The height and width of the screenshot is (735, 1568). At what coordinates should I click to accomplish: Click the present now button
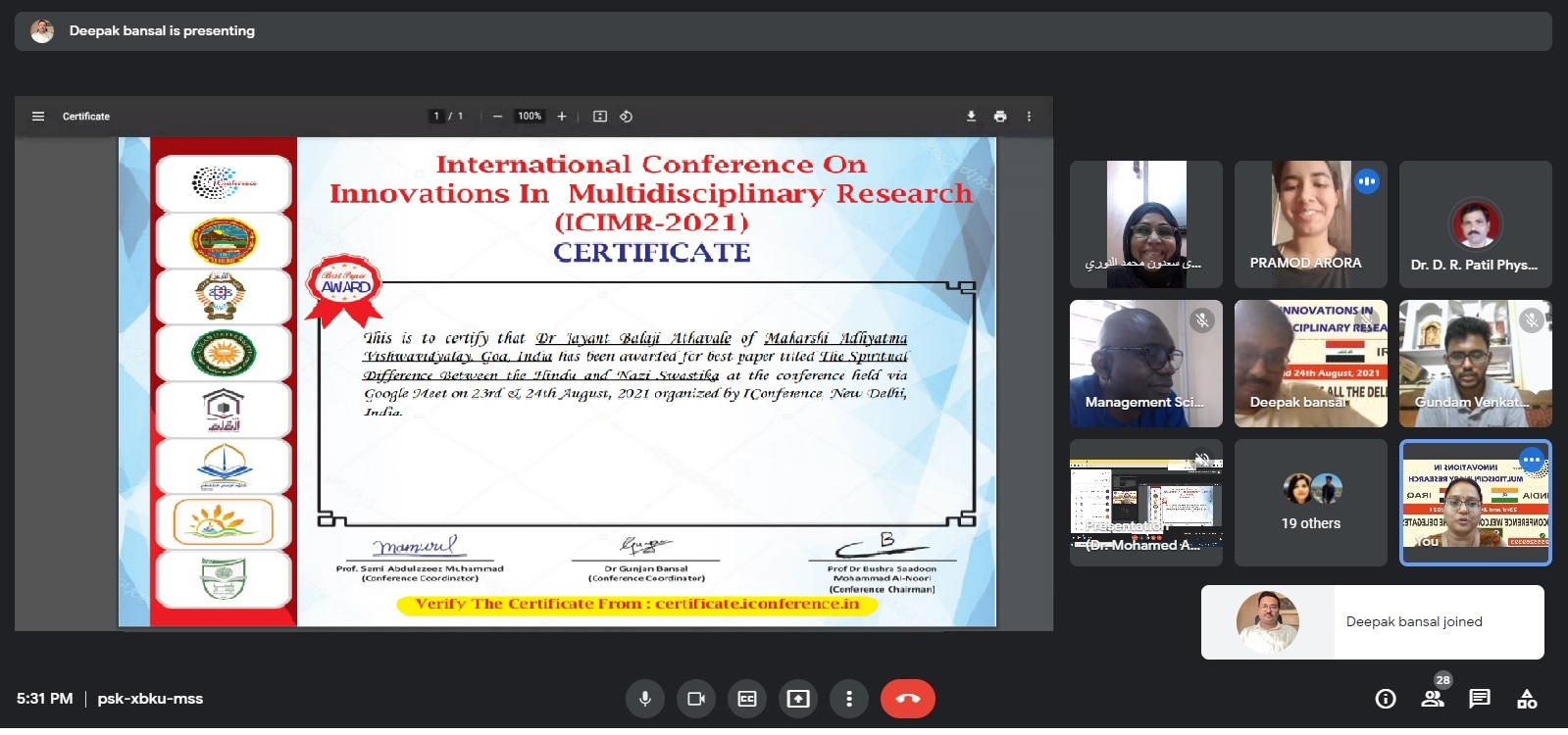click(x=798, y=699)
